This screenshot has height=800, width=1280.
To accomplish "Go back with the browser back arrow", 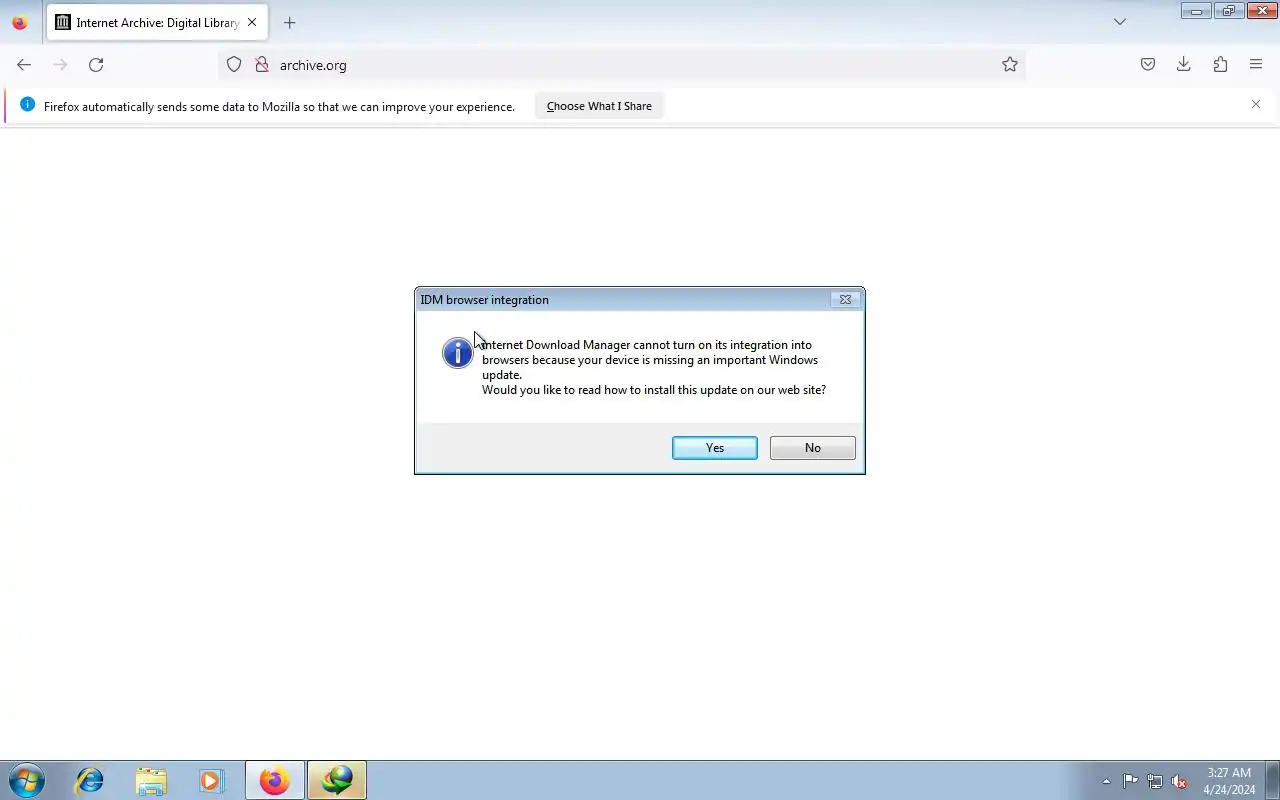I will [24, 65].
